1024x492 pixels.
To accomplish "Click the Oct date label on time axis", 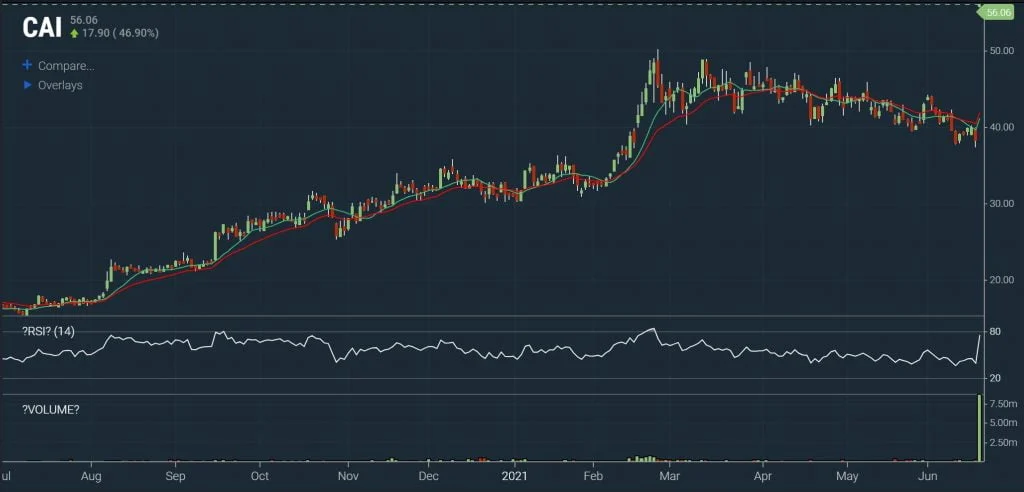I will [x=260, y=474].
